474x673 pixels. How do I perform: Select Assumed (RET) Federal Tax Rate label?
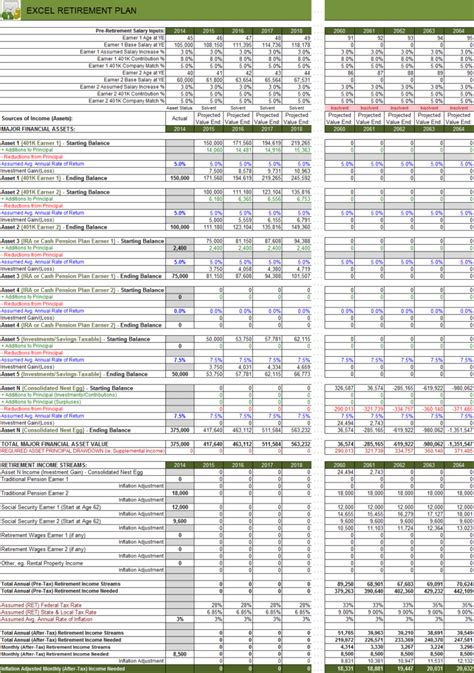(x=41, y=605)
